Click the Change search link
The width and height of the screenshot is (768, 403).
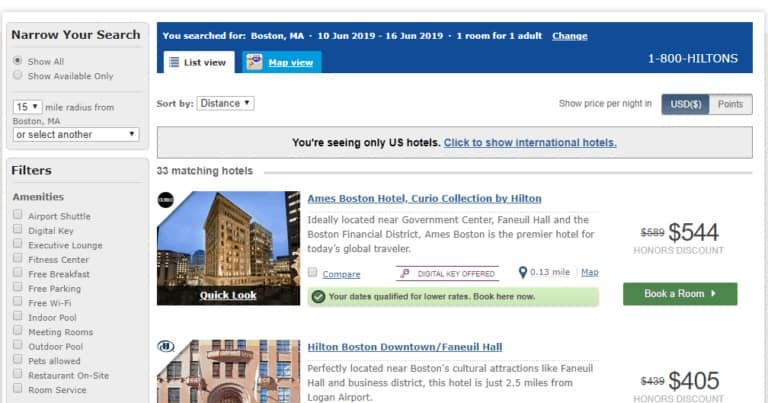[x=570, y=36]
